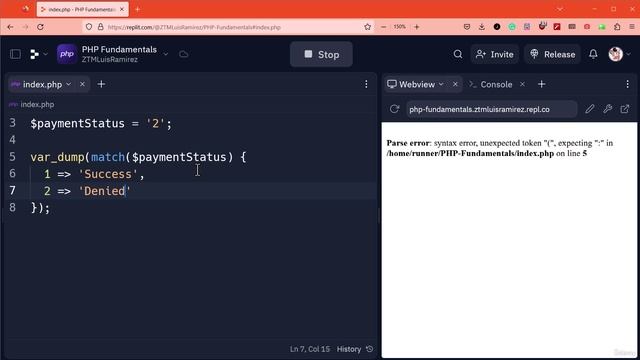Click the tracking protection shield icon
Image resolution: width=640 pixels, height=360 pixels.
pos(89,27)
